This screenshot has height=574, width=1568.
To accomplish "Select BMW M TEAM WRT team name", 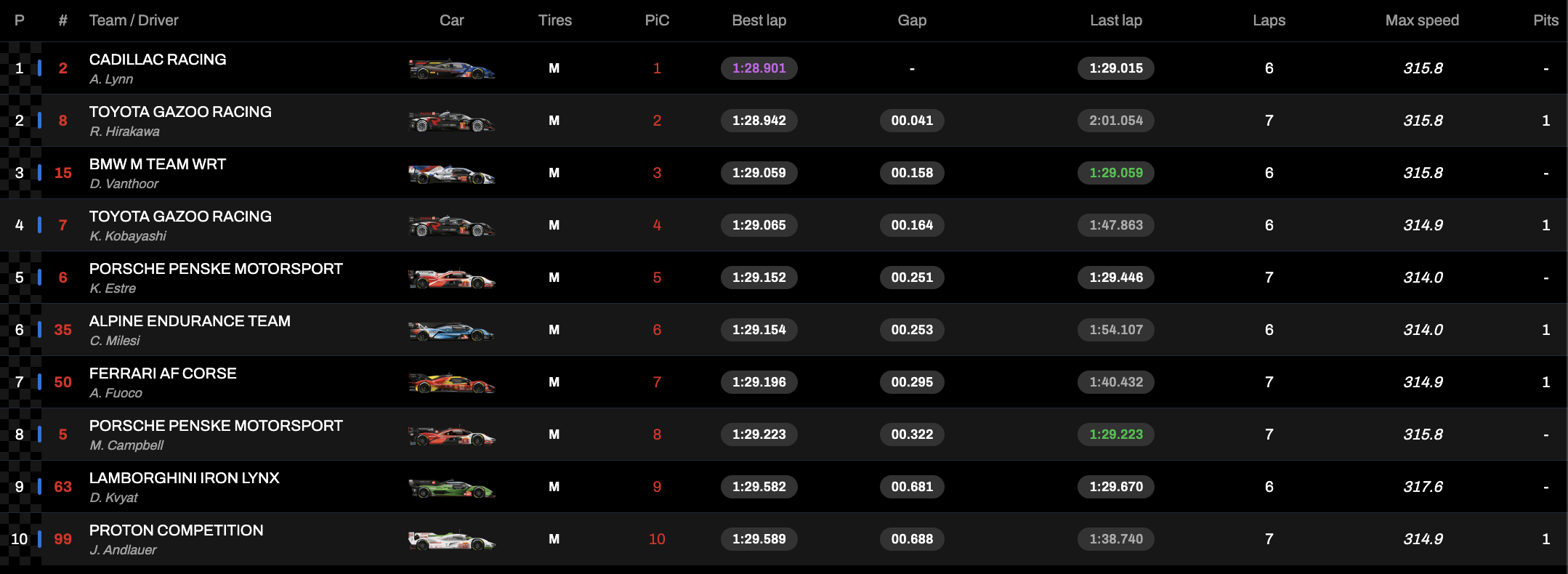I will pos(158,164).
